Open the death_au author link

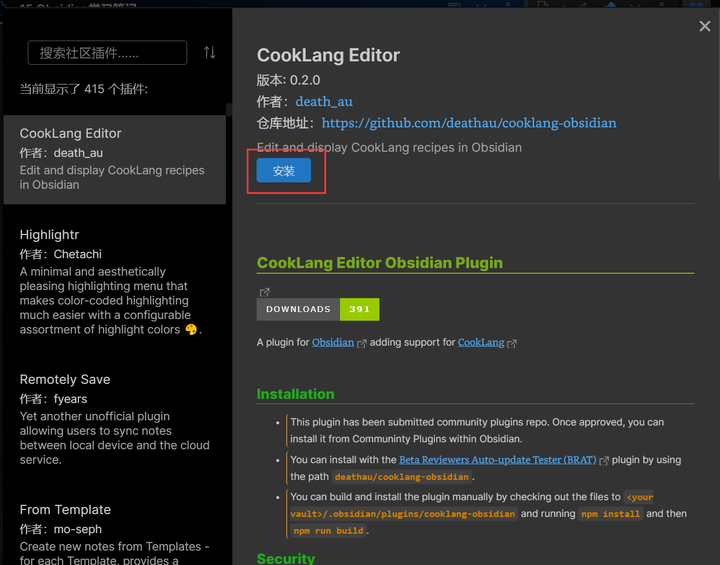coord(324,101)
